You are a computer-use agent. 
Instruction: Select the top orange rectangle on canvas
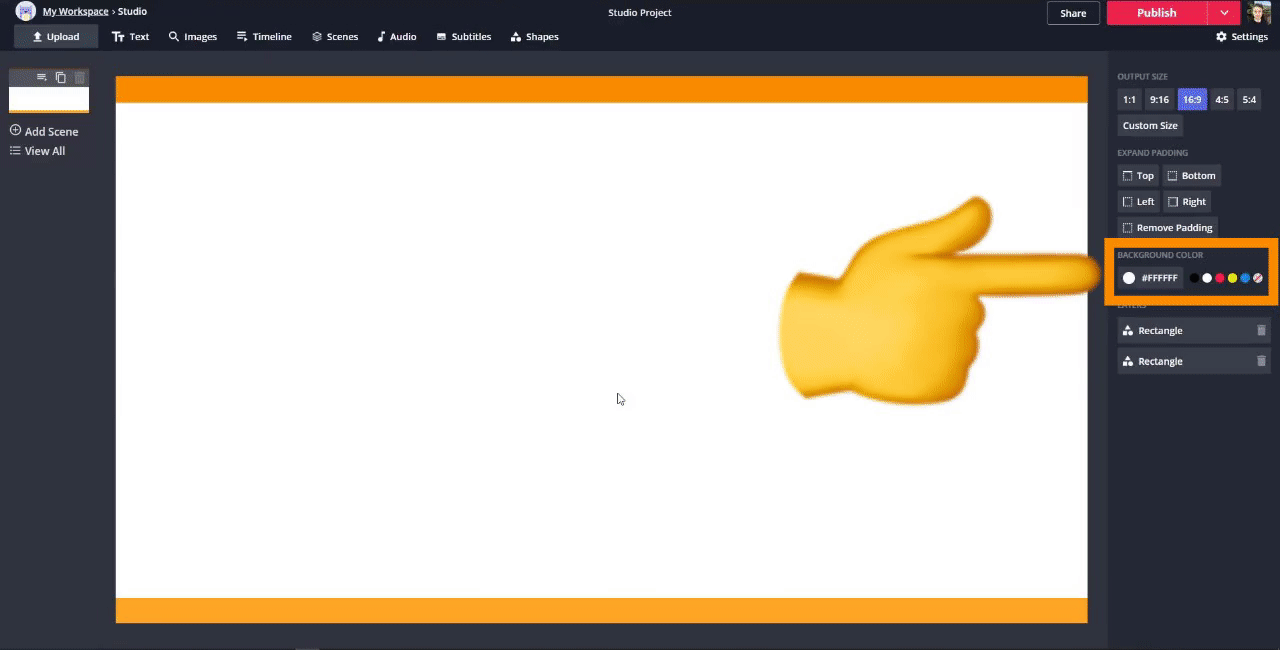(601, 89)
